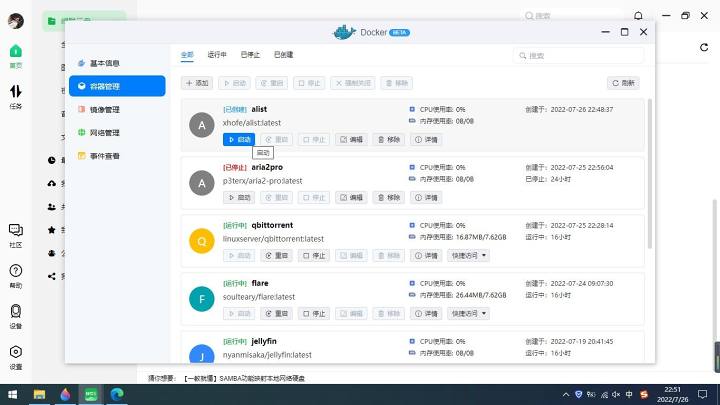Click 启动 on the qbittorrent row
The height and width of the screenshot is (405, 720).
point(239,255)
